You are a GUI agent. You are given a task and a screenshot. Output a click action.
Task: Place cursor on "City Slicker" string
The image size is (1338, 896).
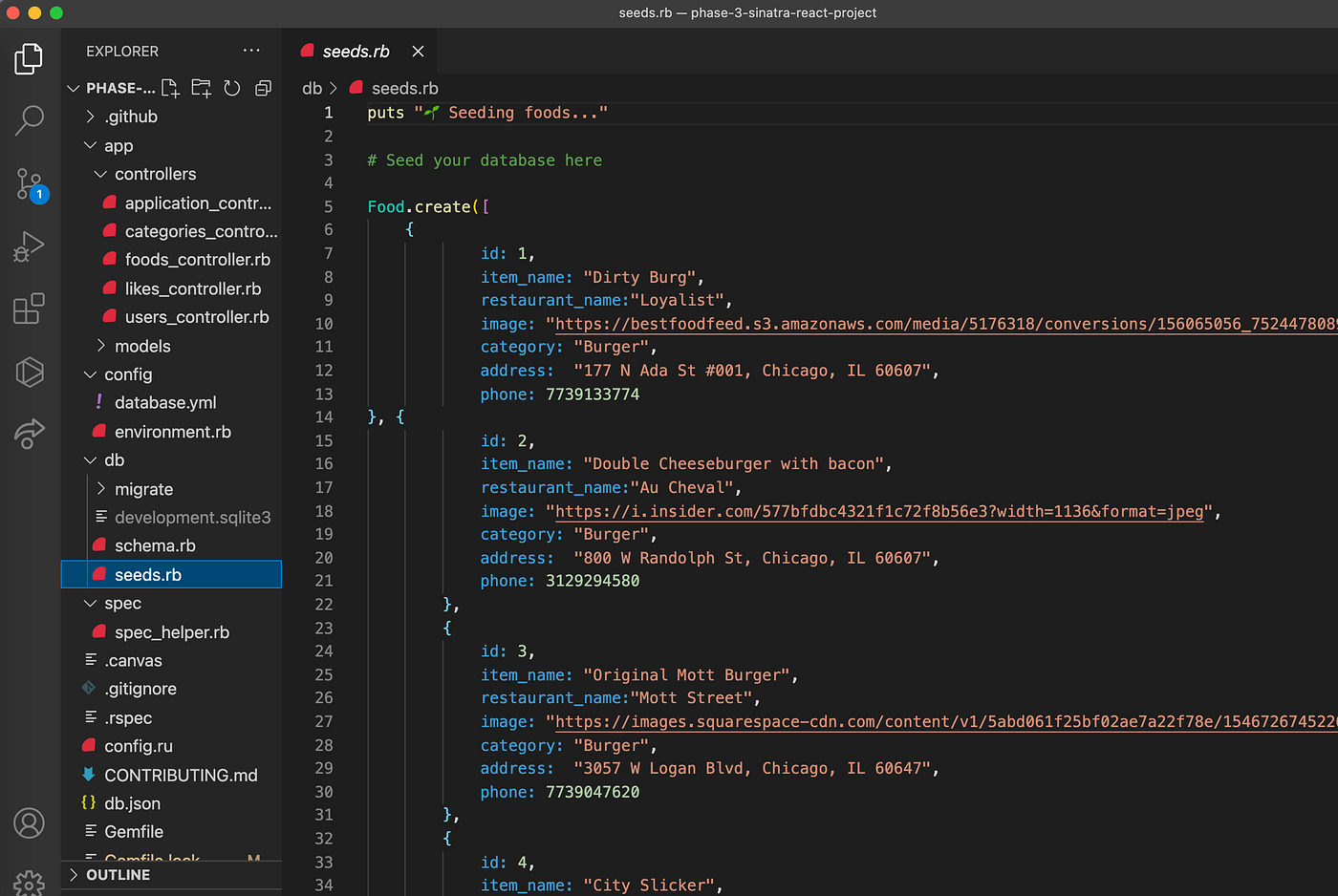649,885
